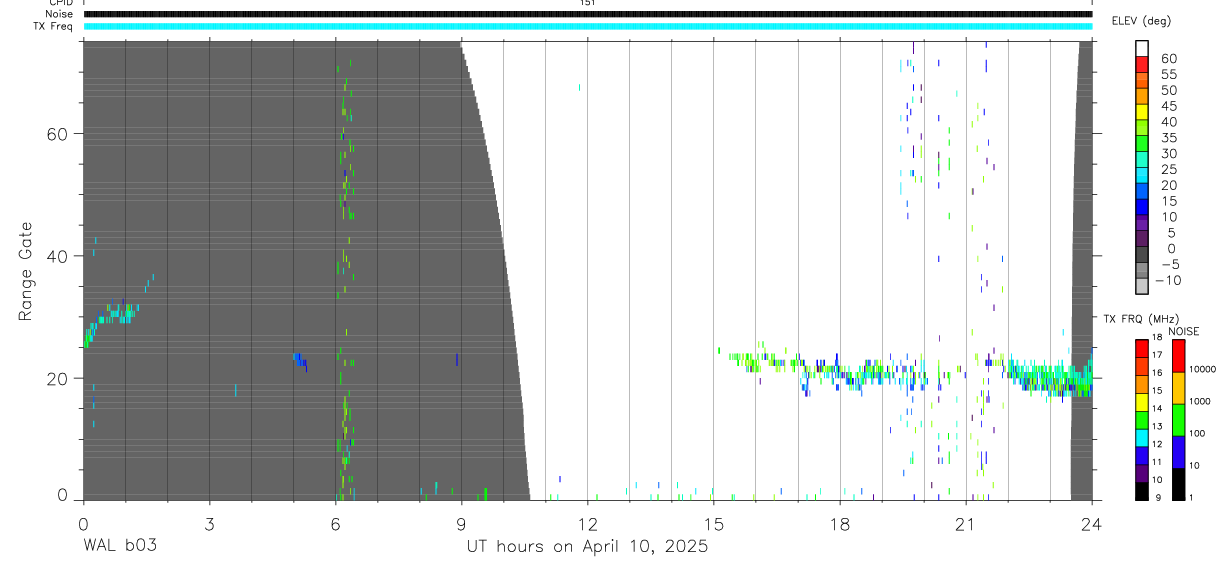Click the black Noise bar at top
Screen dimensions: 1228x567
[x=588, y=14]
